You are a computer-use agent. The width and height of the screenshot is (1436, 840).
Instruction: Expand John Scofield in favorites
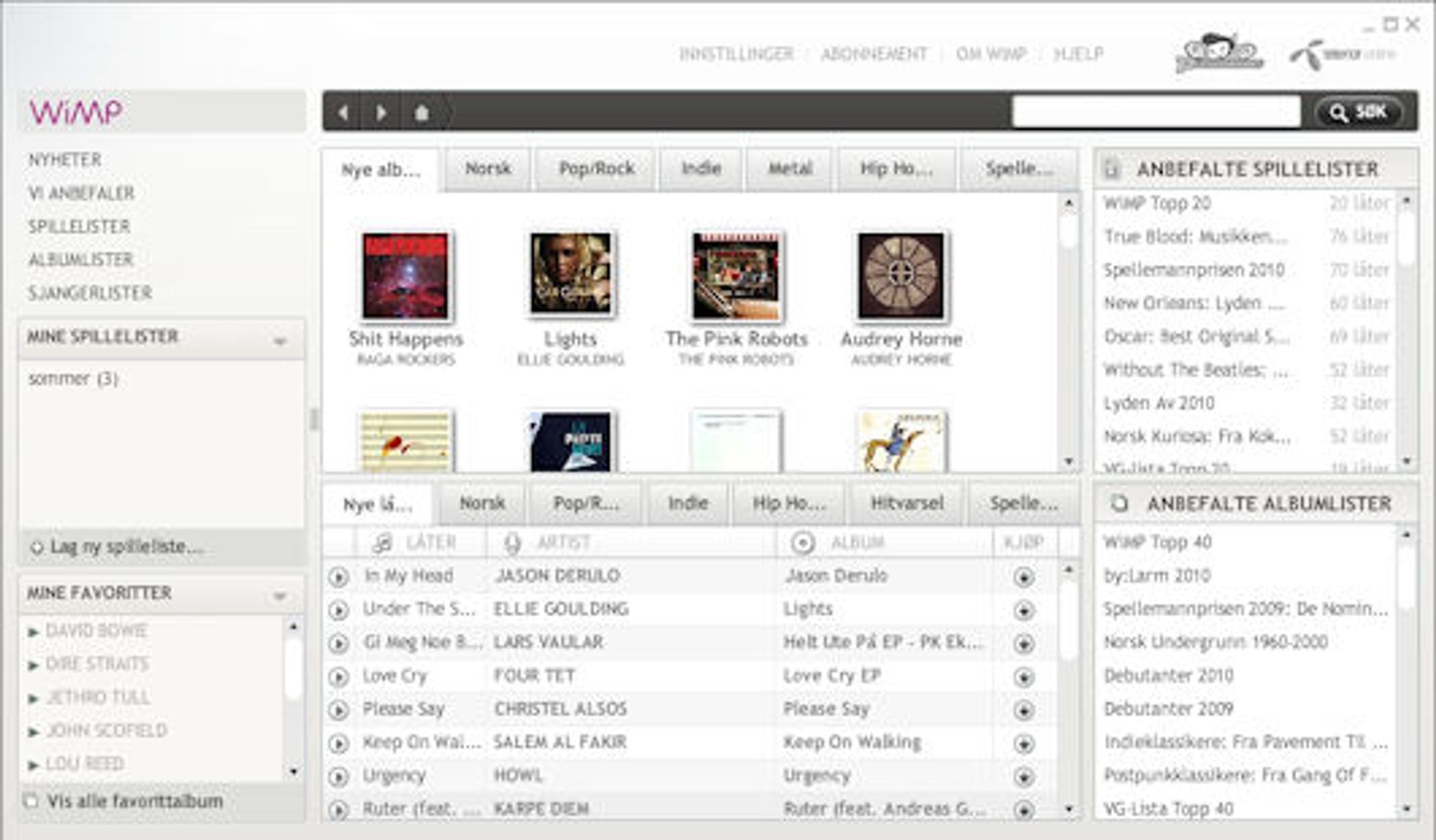[x=32, y=732]
